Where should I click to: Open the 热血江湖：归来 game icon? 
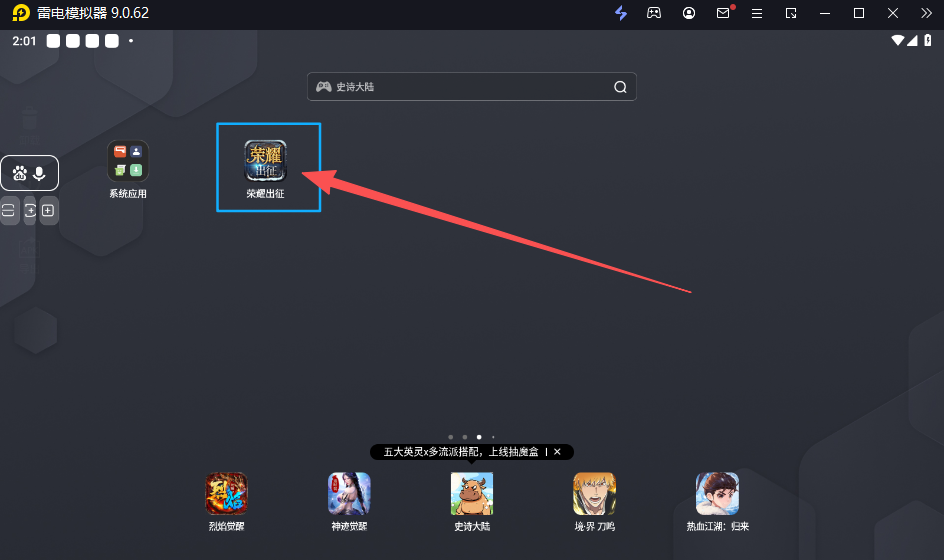pyautogui.click(x=717, y=493)
